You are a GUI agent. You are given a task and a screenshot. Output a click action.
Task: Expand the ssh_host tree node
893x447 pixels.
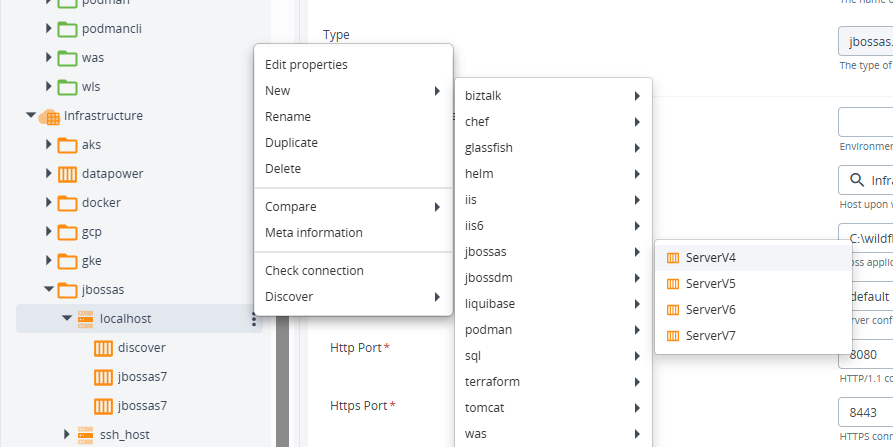[67, 435]
